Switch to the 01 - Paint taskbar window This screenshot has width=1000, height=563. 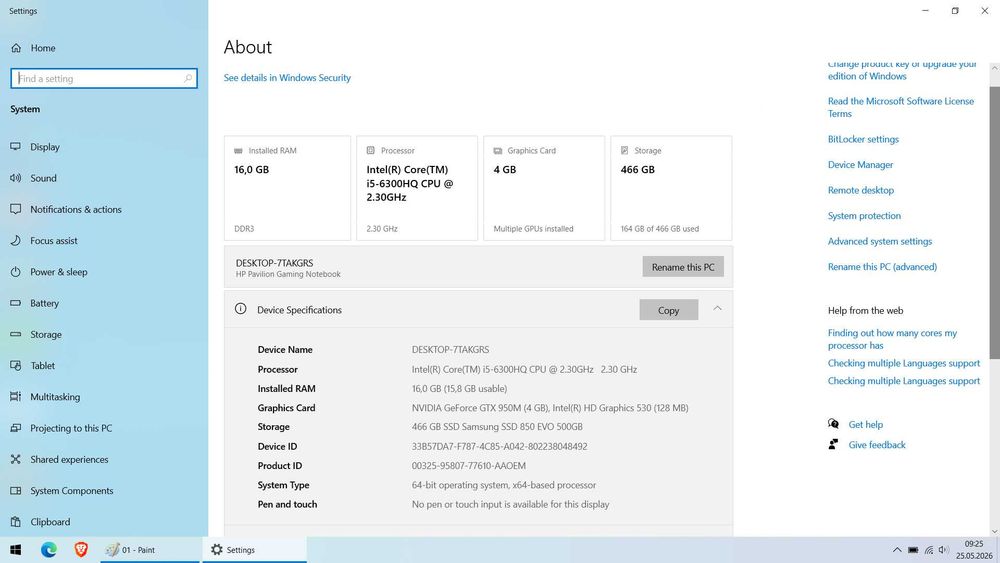[150, 550]
